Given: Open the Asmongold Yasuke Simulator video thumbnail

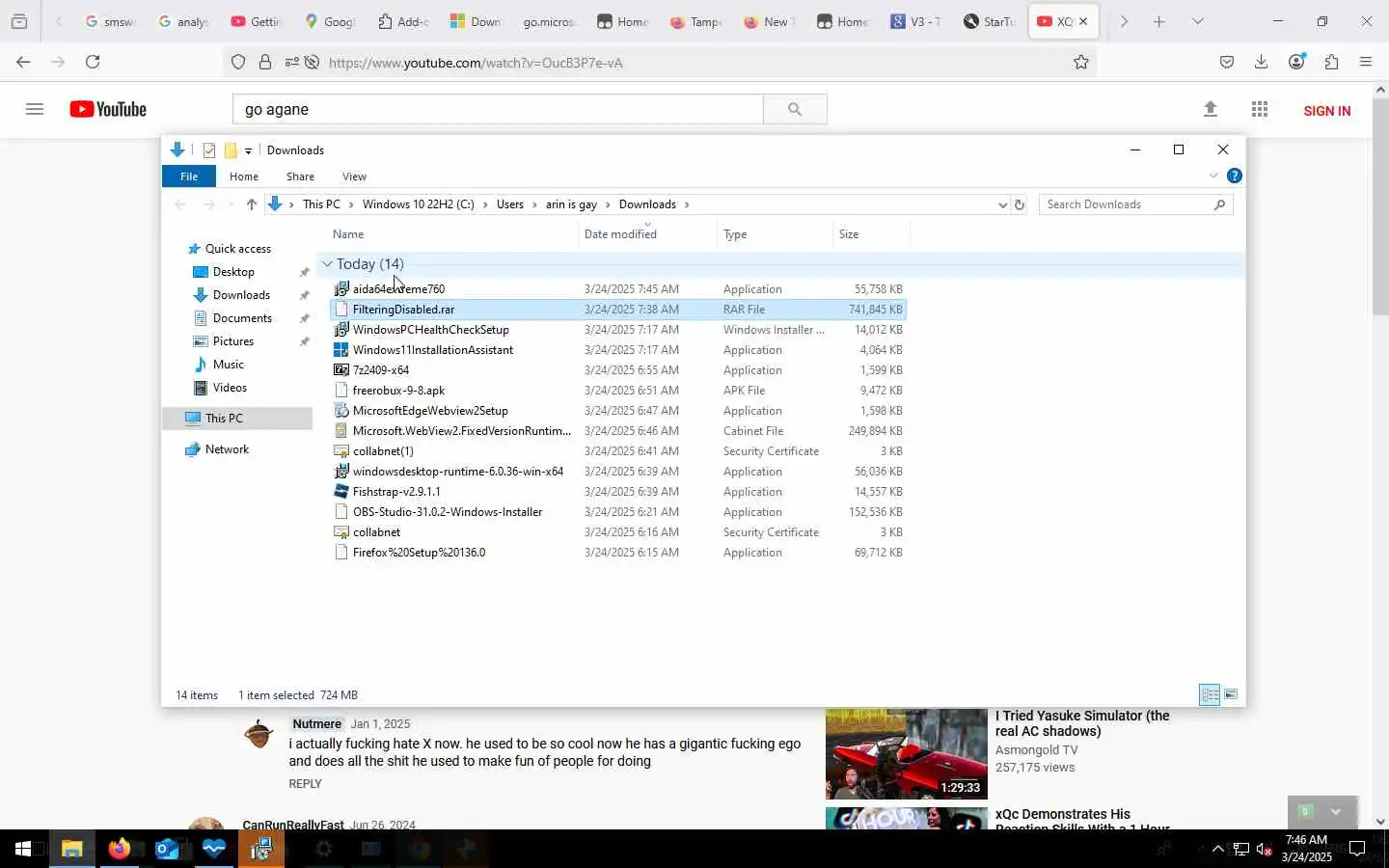Looking at the screenshot, I should (x=906, y=754).
